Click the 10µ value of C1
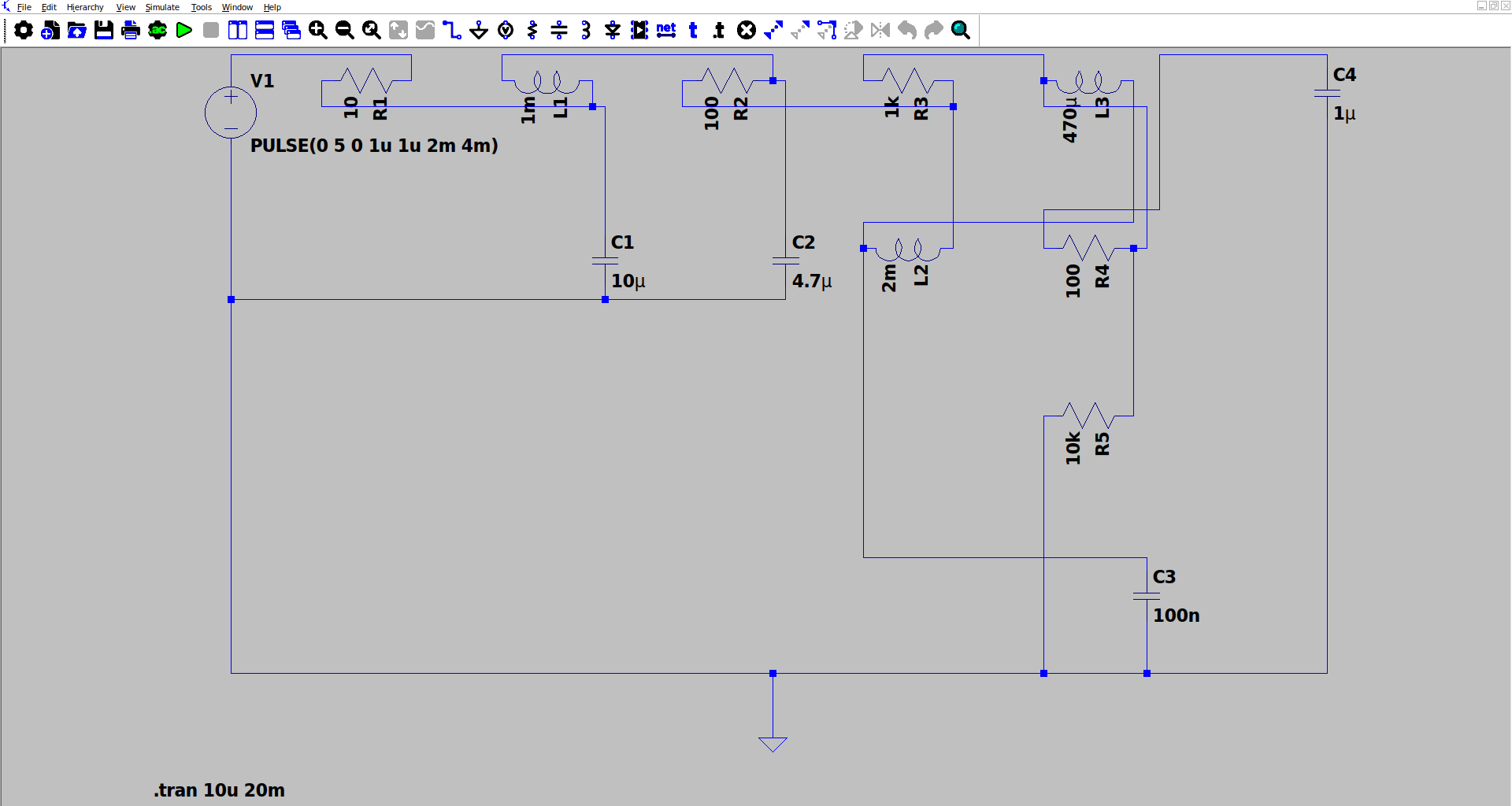The height and width of the screenshot is (806, 1512). pyautogui.click(x=628, y=281)
